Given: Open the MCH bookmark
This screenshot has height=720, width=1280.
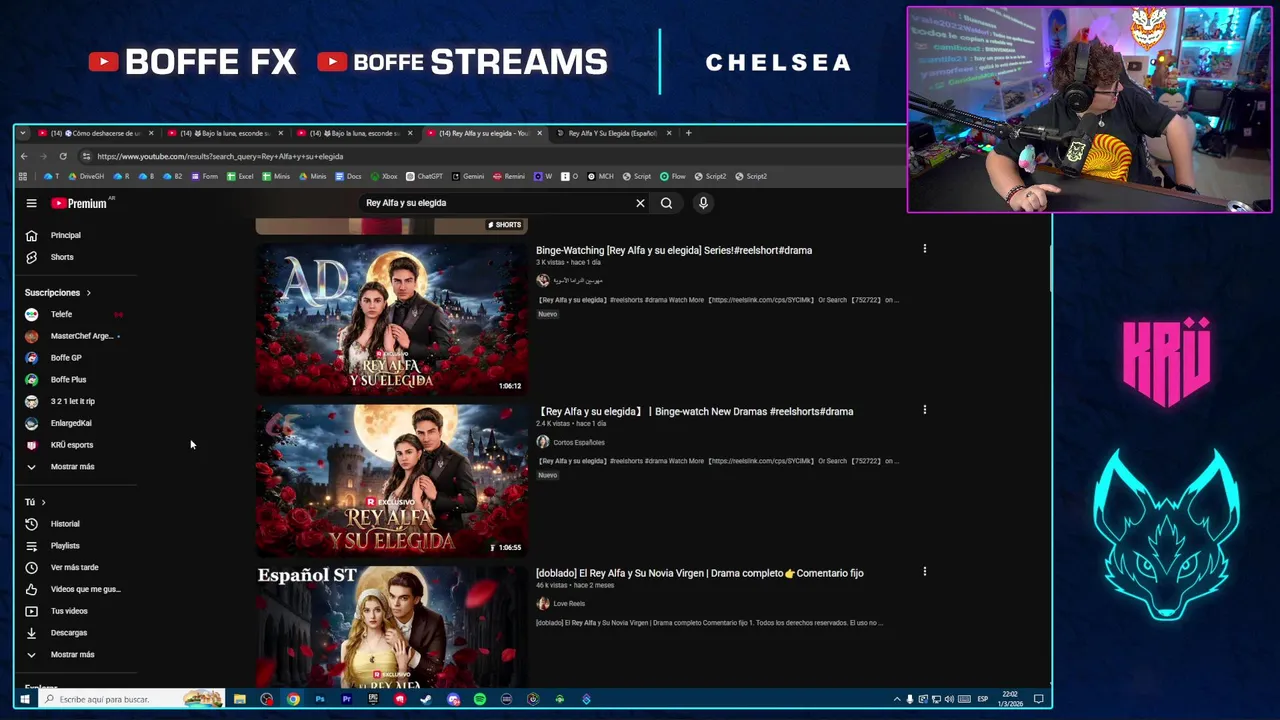Looking at the screenshot, I should tap(601, 176).
